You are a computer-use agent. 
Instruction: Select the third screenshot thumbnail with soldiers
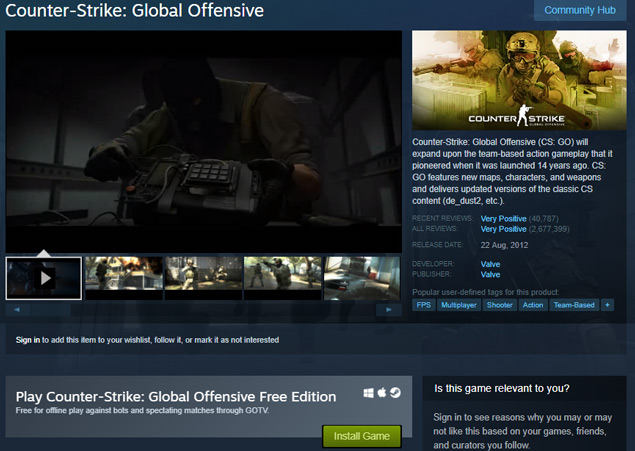(203, 278)
